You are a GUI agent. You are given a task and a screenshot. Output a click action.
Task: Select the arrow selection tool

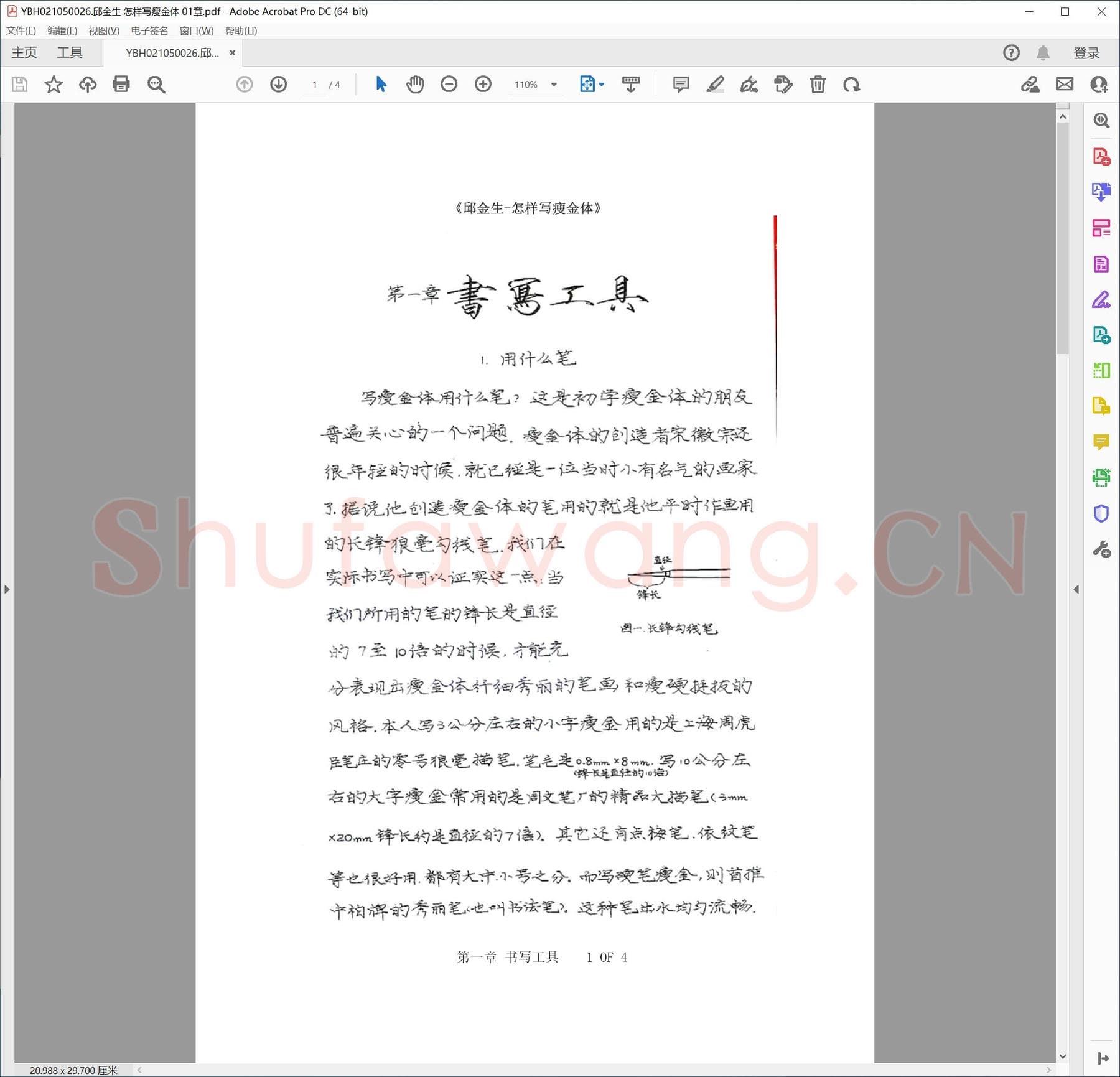pyautogui.click(x=381, y=84)
